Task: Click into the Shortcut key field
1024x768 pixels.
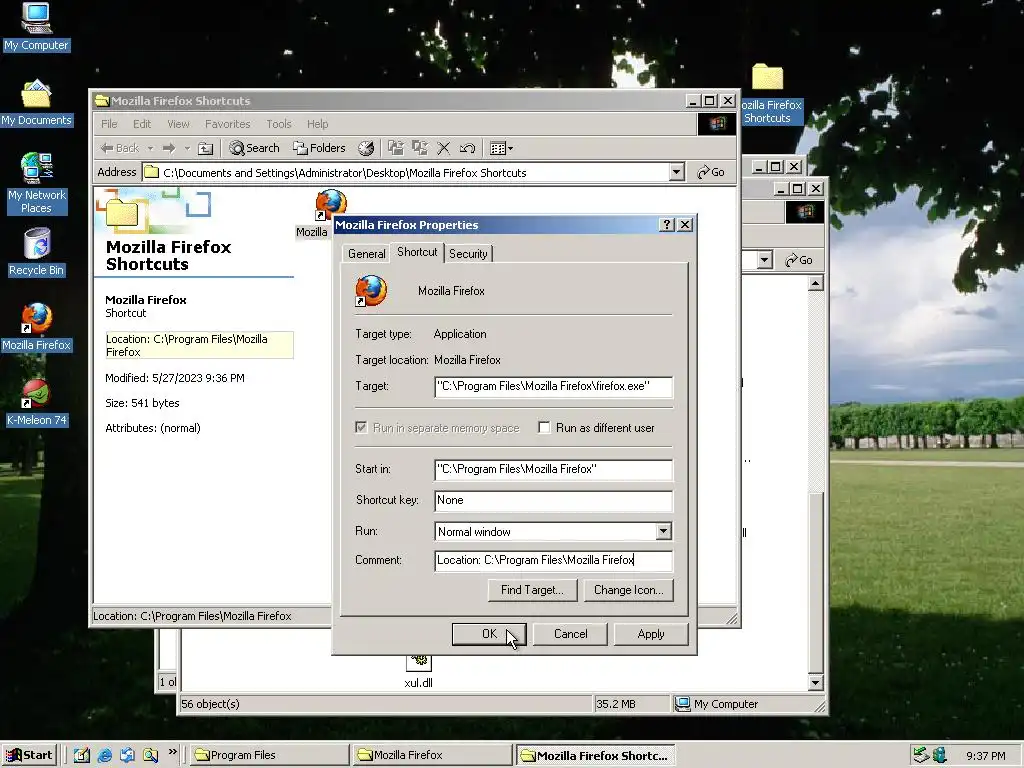Action: 553,500
